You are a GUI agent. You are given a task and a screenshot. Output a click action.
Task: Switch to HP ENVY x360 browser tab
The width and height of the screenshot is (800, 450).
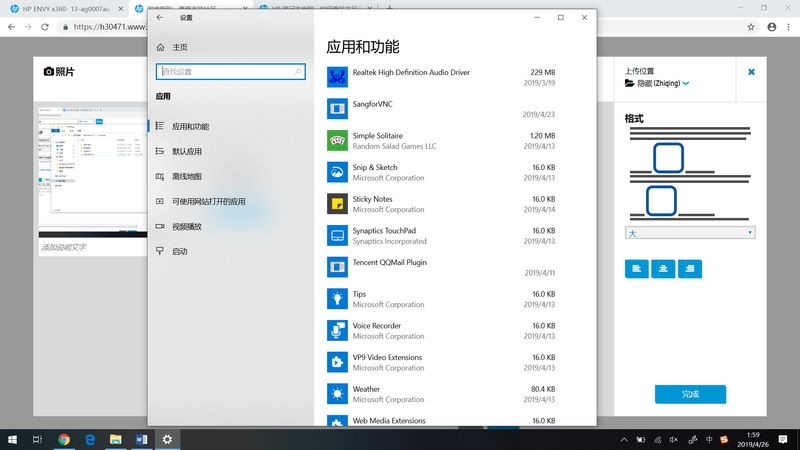66,9
